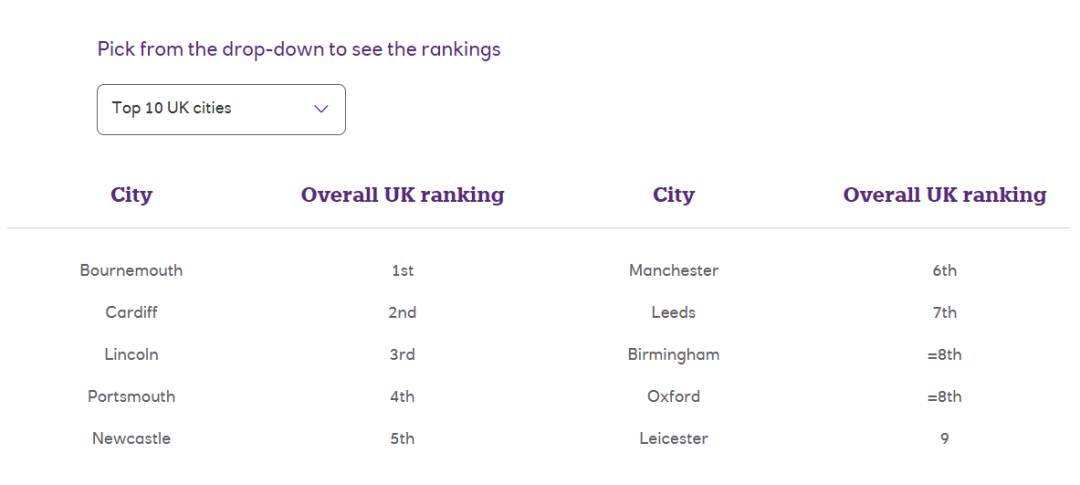Screen dimensions: 1080x485
Task: Click the ranking value 9 for Leicester
Action: click(945, 438)
